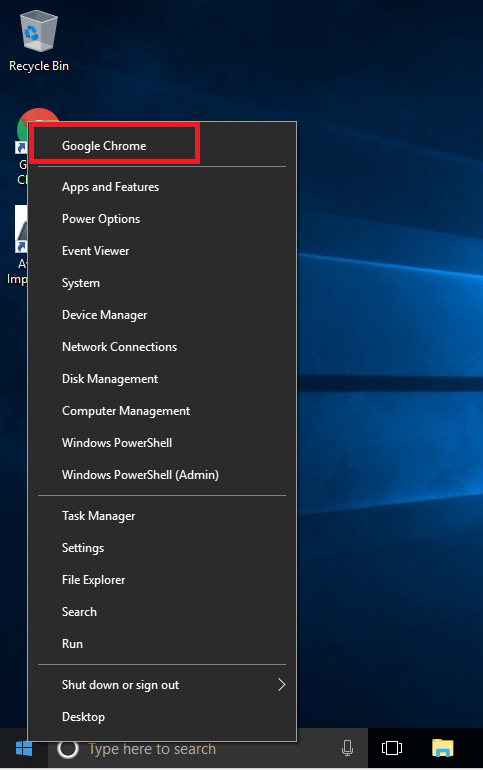The width and height of the screenshot is (483, 770).
Task: Select the Recycle Bin desktop icon
Action: point(39,43)
